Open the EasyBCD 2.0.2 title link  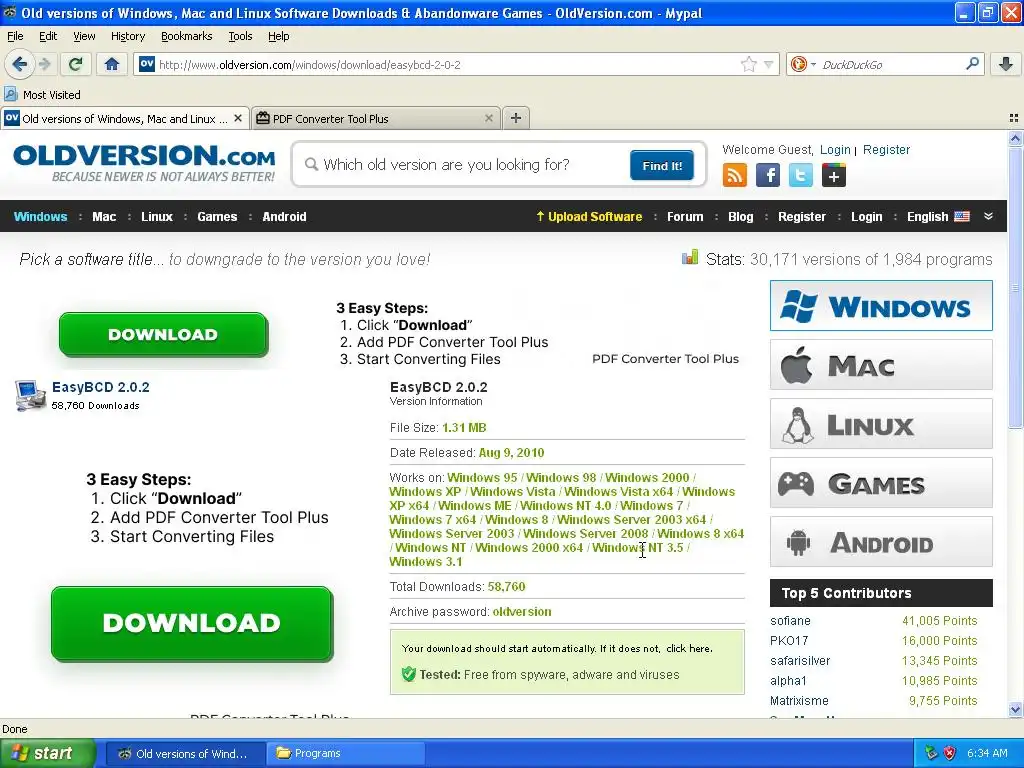click(x=101, y=387)
